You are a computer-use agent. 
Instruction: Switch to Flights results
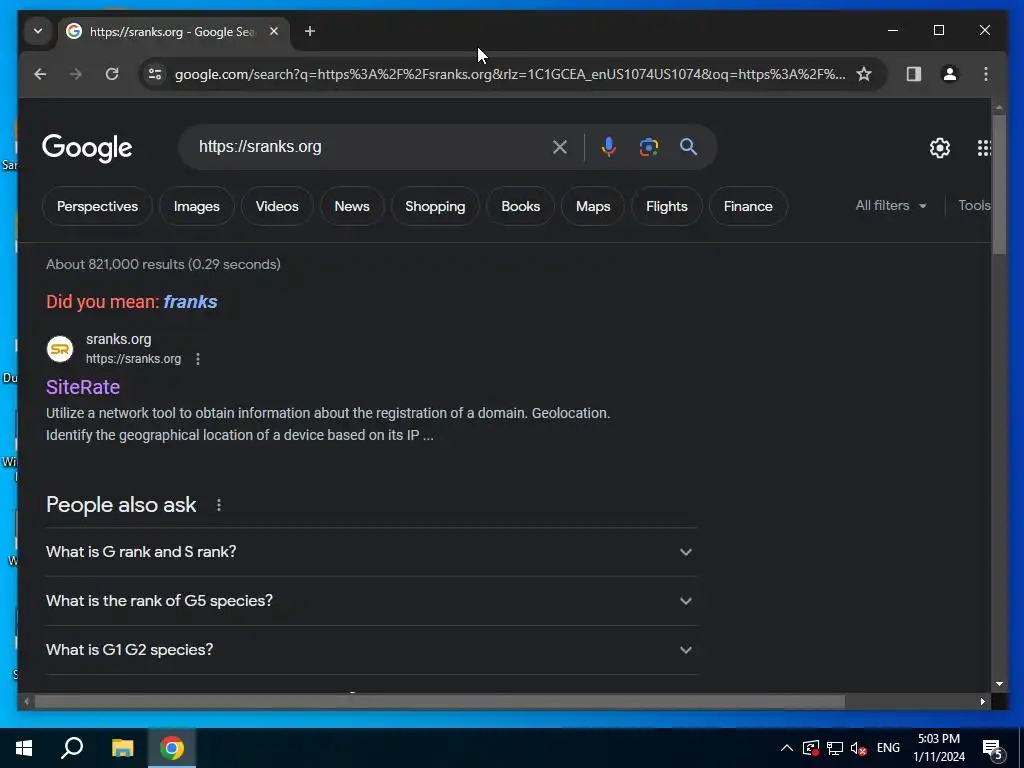(x=667, y=206)
